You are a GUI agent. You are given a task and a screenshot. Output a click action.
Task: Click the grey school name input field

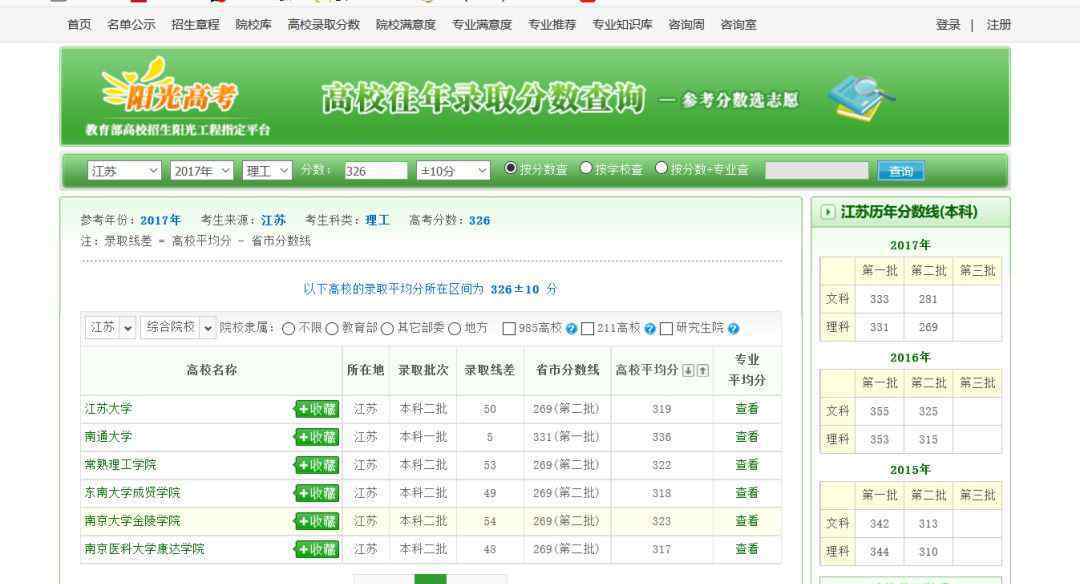coord(817,170)
